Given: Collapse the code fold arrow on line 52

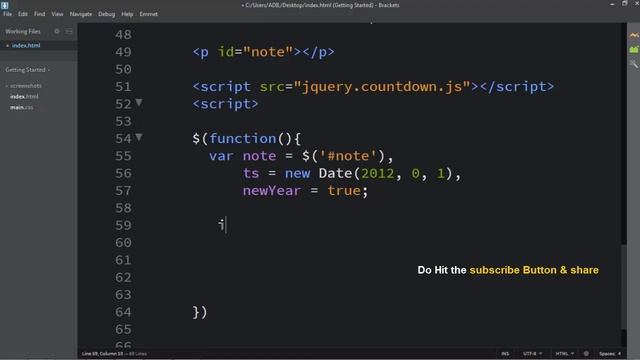Looking at the screenshot, I should coord(139,103).
